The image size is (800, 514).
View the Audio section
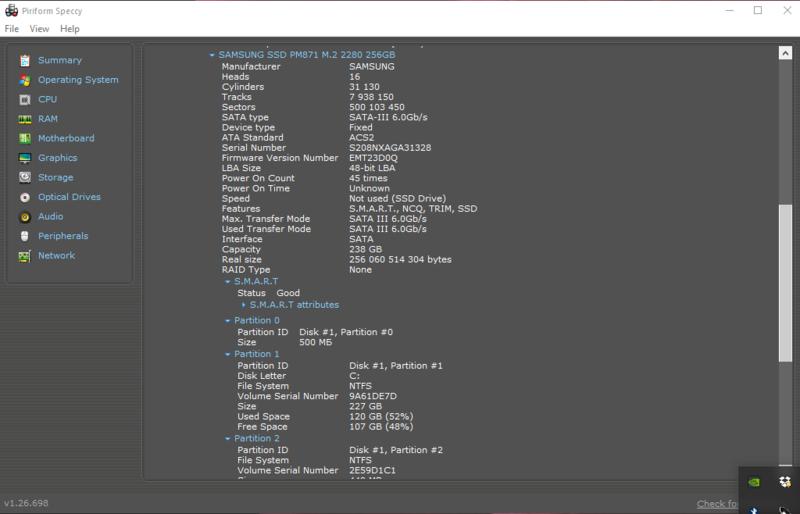click(51, 216)
